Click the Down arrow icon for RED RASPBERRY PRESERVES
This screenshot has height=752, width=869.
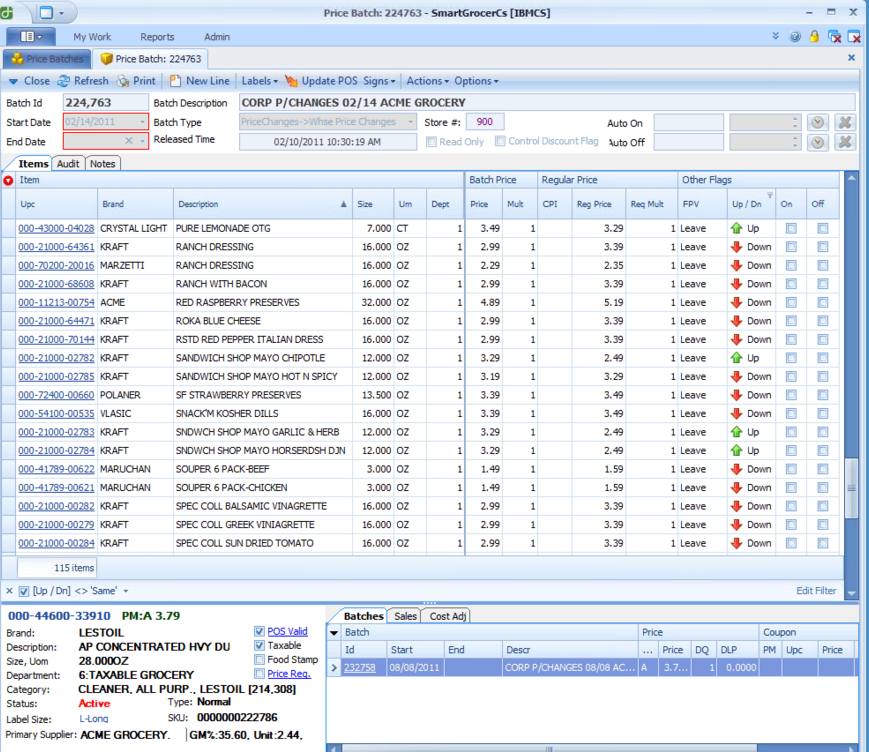[737, 303]
